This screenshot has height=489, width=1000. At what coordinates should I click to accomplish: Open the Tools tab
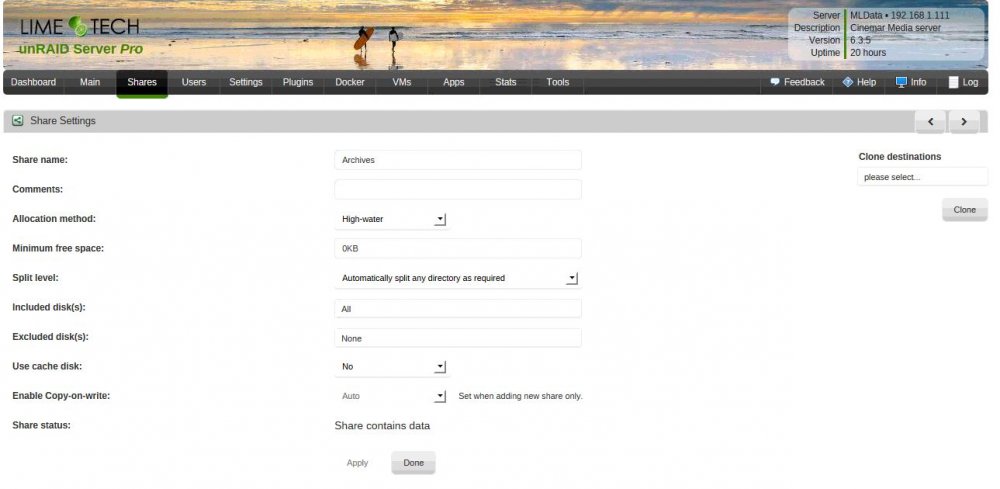[557, 82]
